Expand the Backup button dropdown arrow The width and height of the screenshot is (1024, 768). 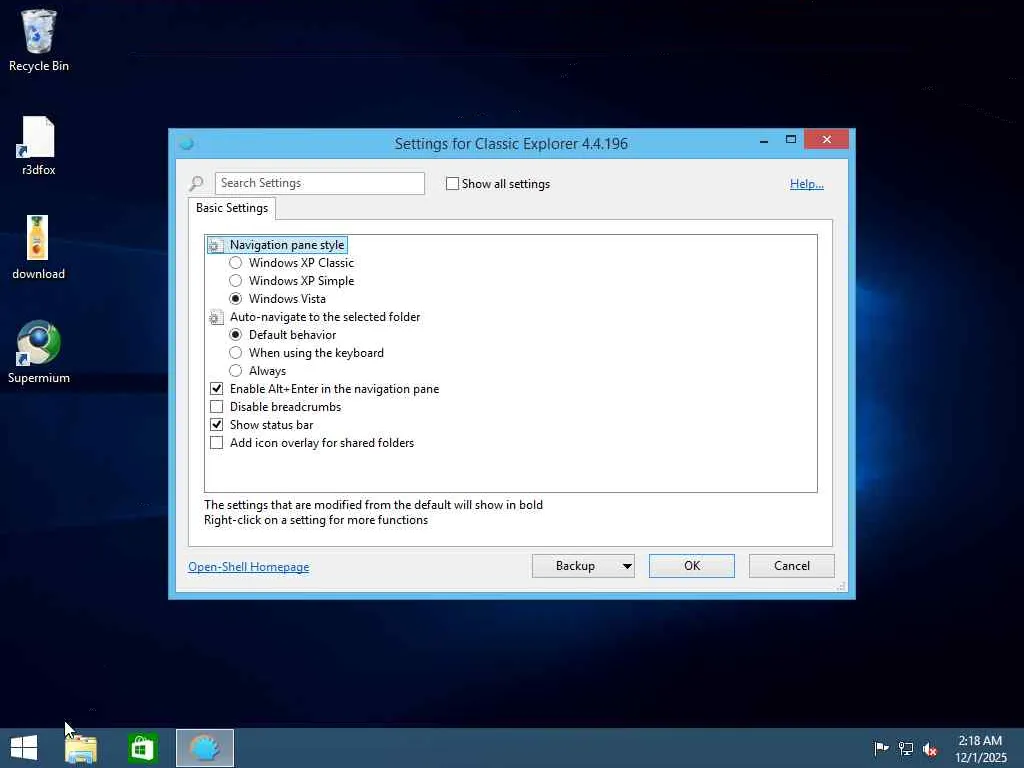627,566
